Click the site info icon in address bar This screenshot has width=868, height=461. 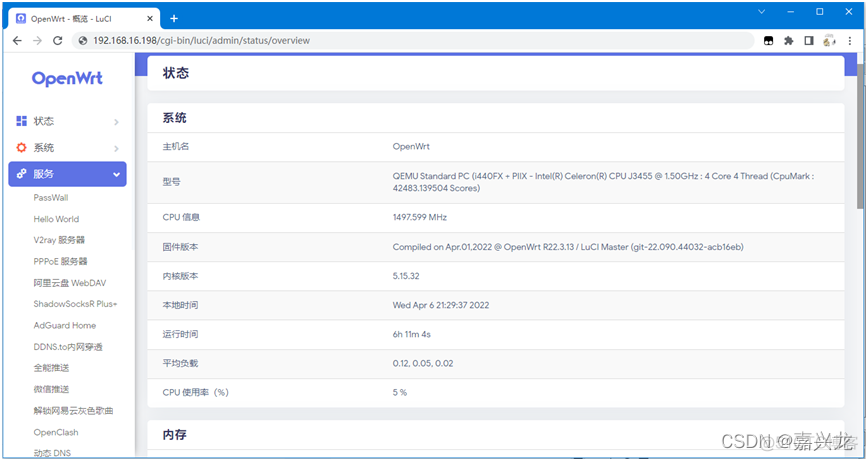pyautogui.click(x=84, y=40)
